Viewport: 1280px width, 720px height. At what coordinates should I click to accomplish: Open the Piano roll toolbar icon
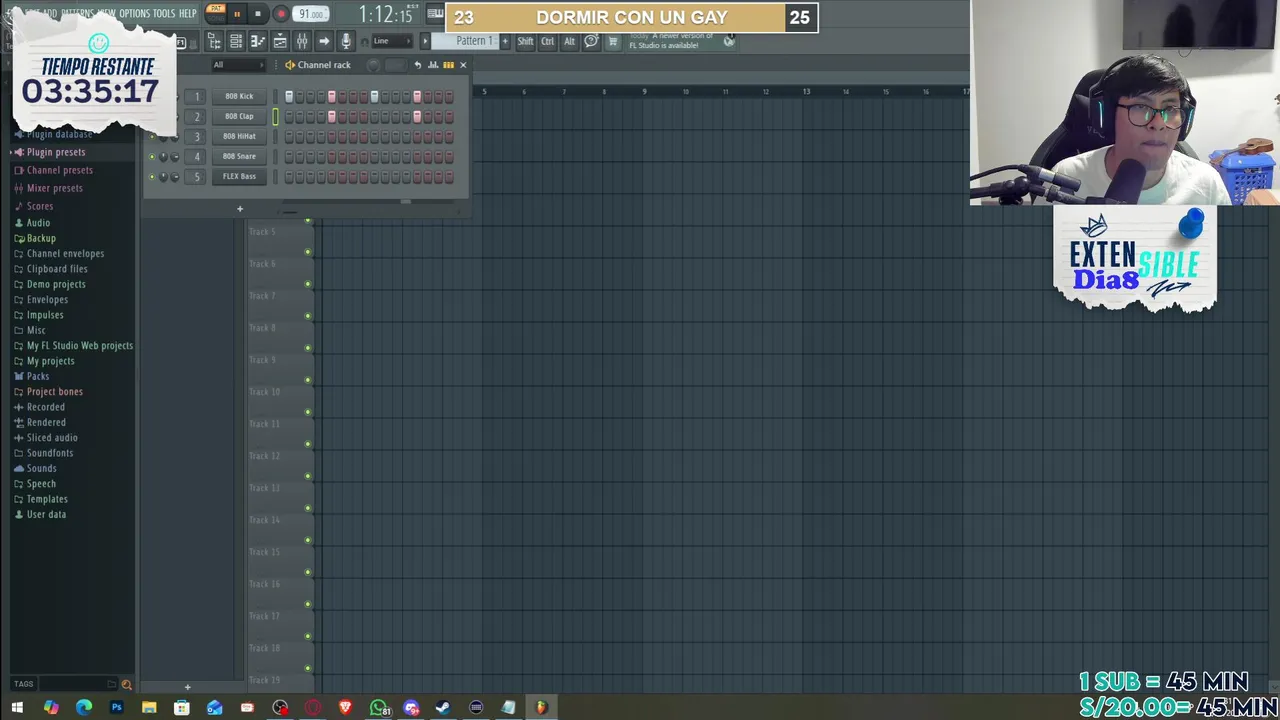click(258, 41)
